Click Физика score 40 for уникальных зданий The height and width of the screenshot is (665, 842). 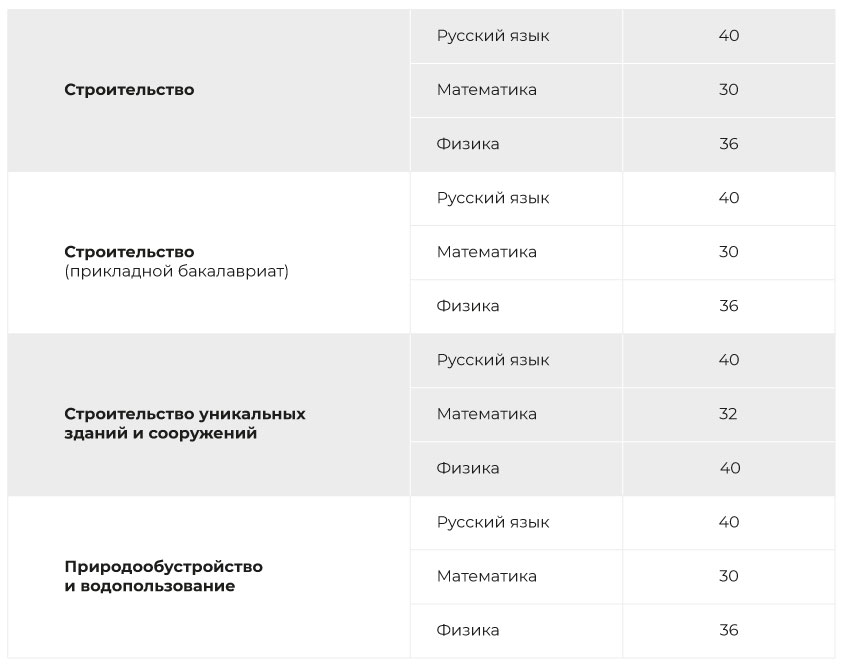pos(730,468)
